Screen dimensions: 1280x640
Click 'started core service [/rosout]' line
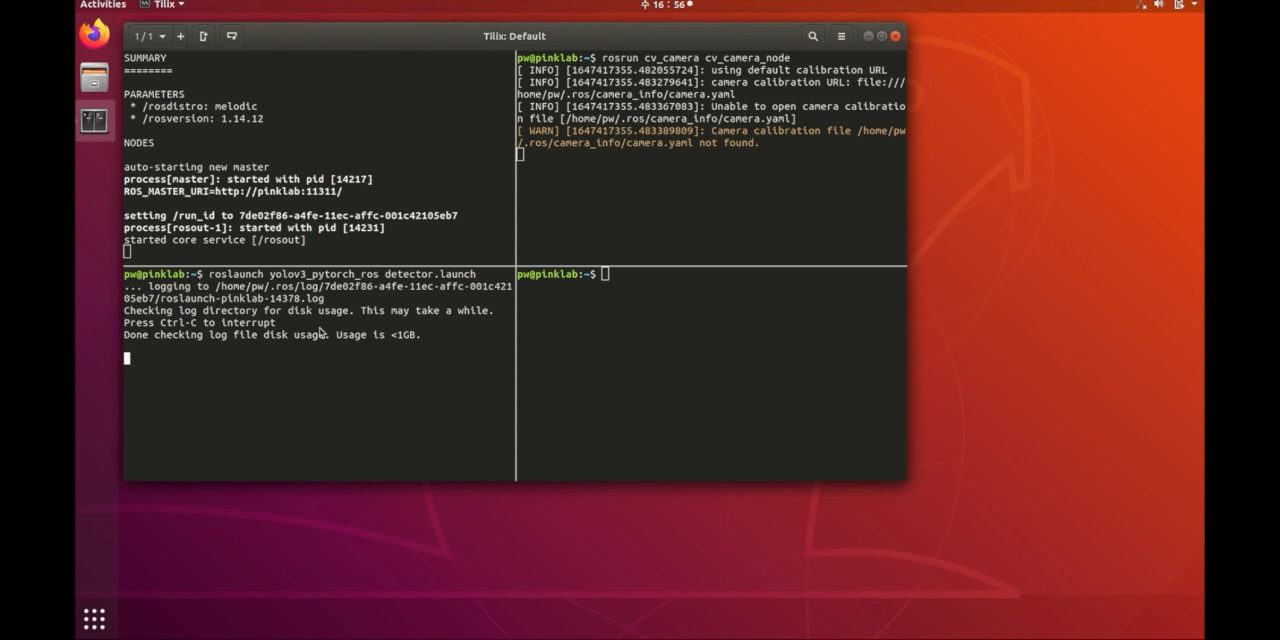point(215,240)
